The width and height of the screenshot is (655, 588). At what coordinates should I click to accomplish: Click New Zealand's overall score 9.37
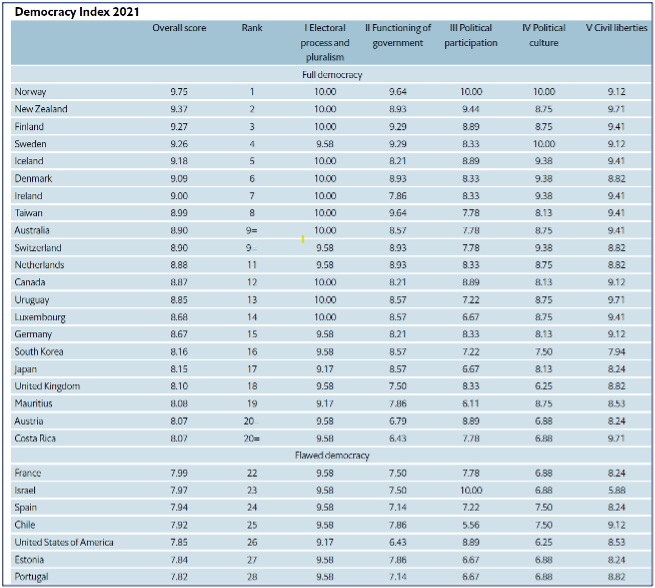[179, 109]
